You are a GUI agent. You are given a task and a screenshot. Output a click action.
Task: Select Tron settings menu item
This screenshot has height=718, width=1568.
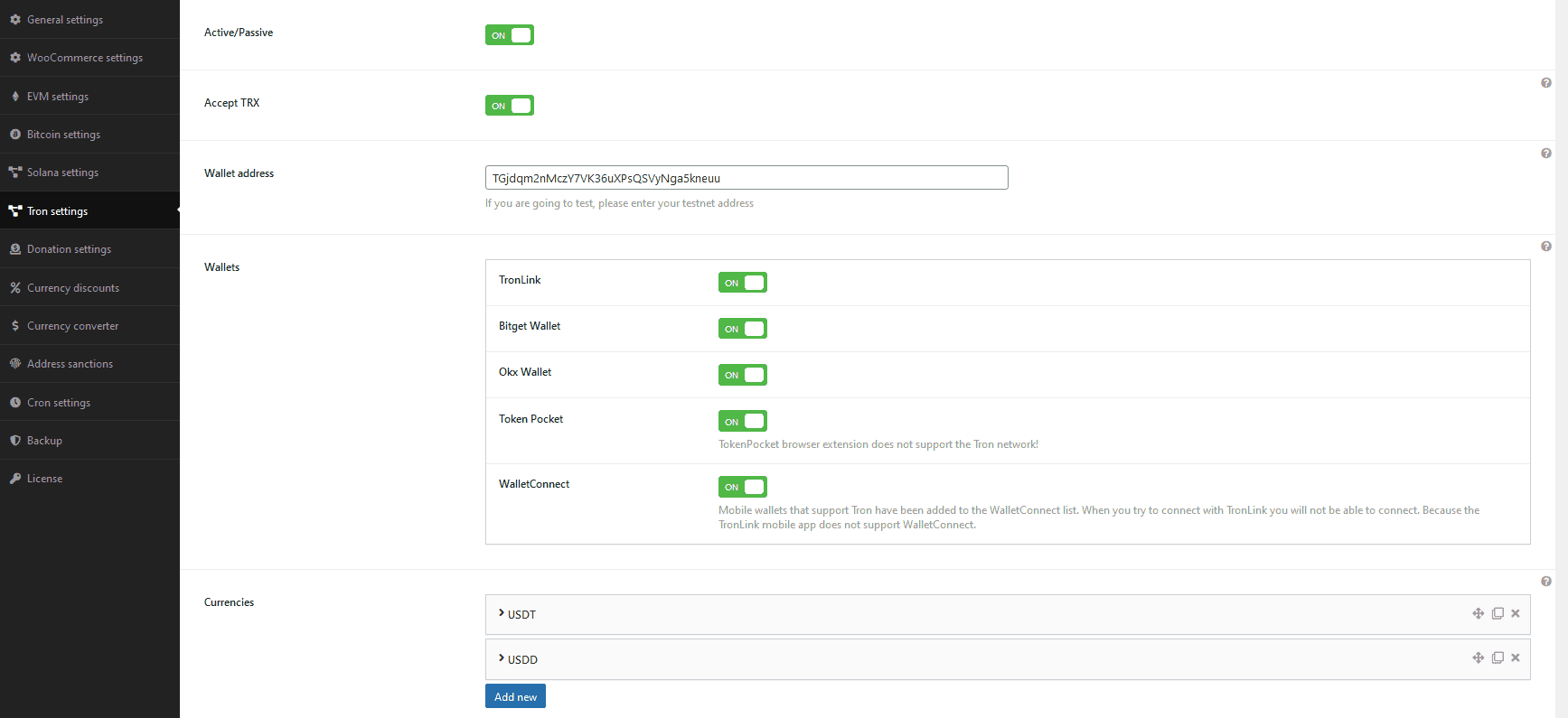click(x=89, y=211)
